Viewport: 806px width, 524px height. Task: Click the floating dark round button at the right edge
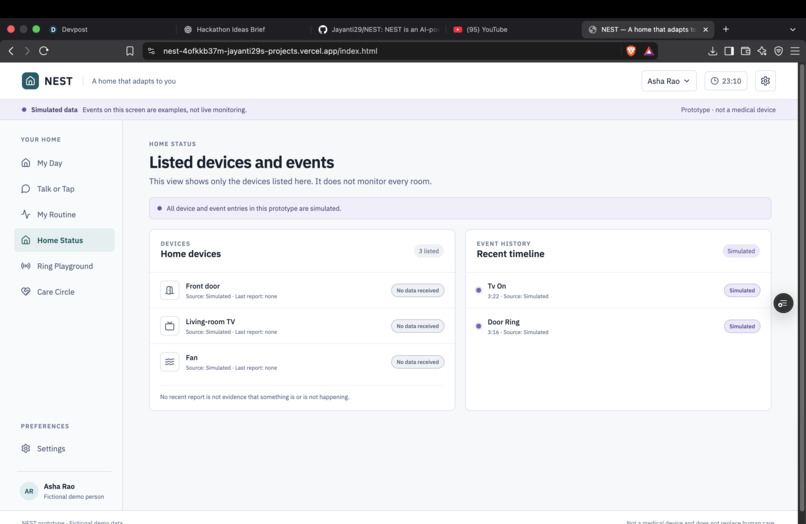pyautogui.click(x=783, y=303)
